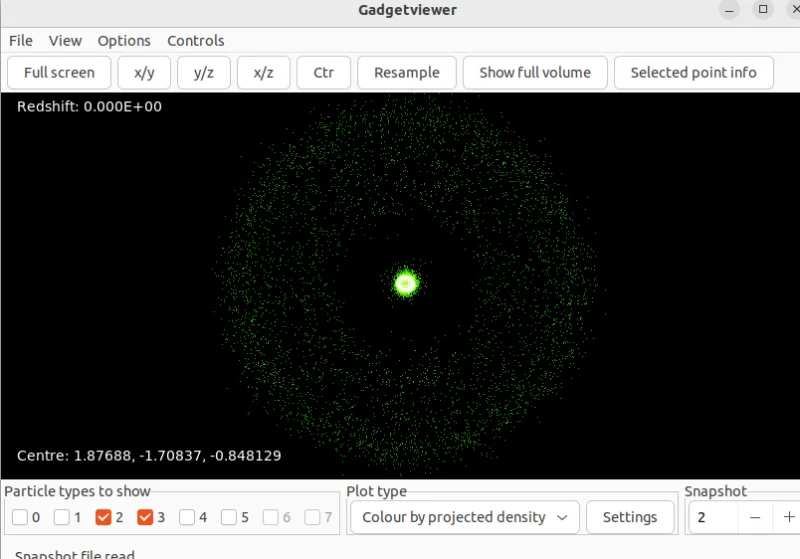
Task: Uncheck particle type 3 checkbox
Action: pyautogui.click(x=145, y=517)
